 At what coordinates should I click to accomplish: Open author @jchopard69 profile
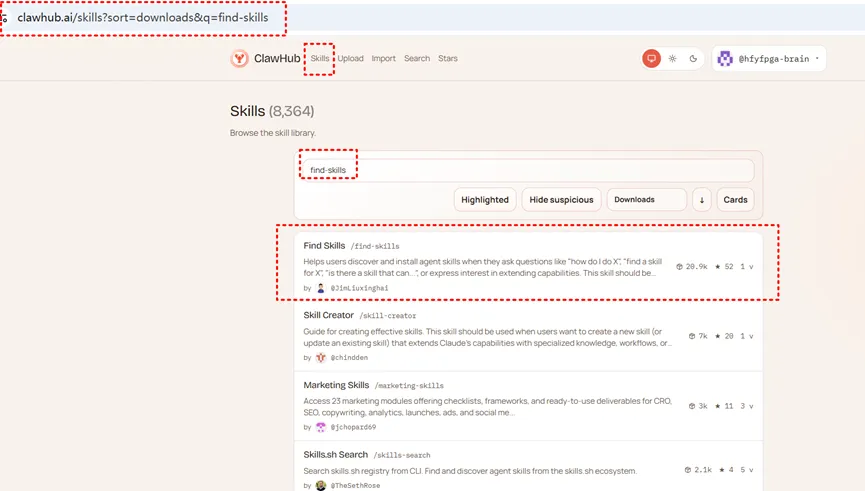(x=353, y=427)
